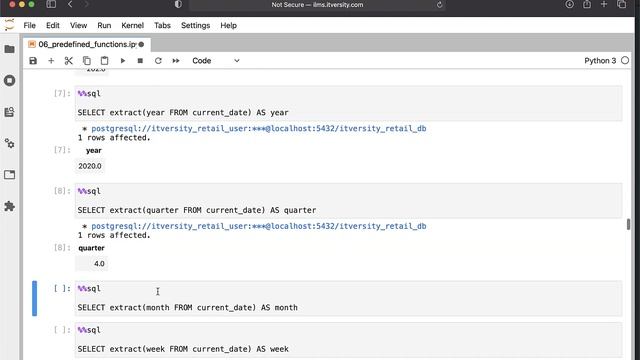Open Safari downloads icon

(569, 4)
